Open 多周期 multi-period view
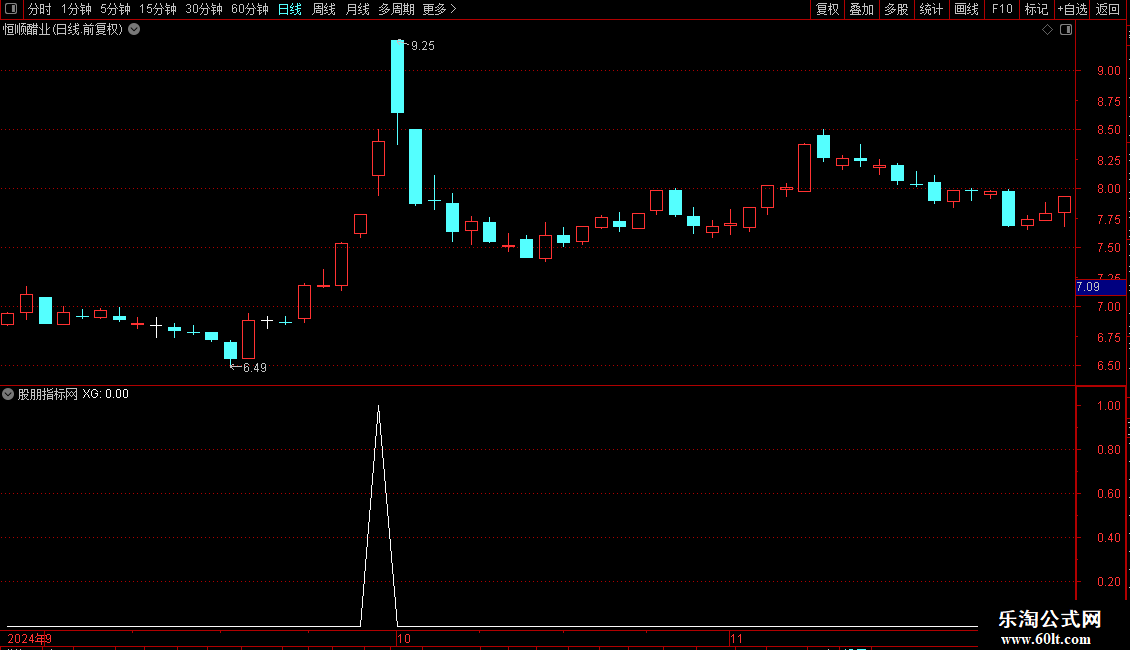The image size is (1130, 650). [x=396, y=9]
